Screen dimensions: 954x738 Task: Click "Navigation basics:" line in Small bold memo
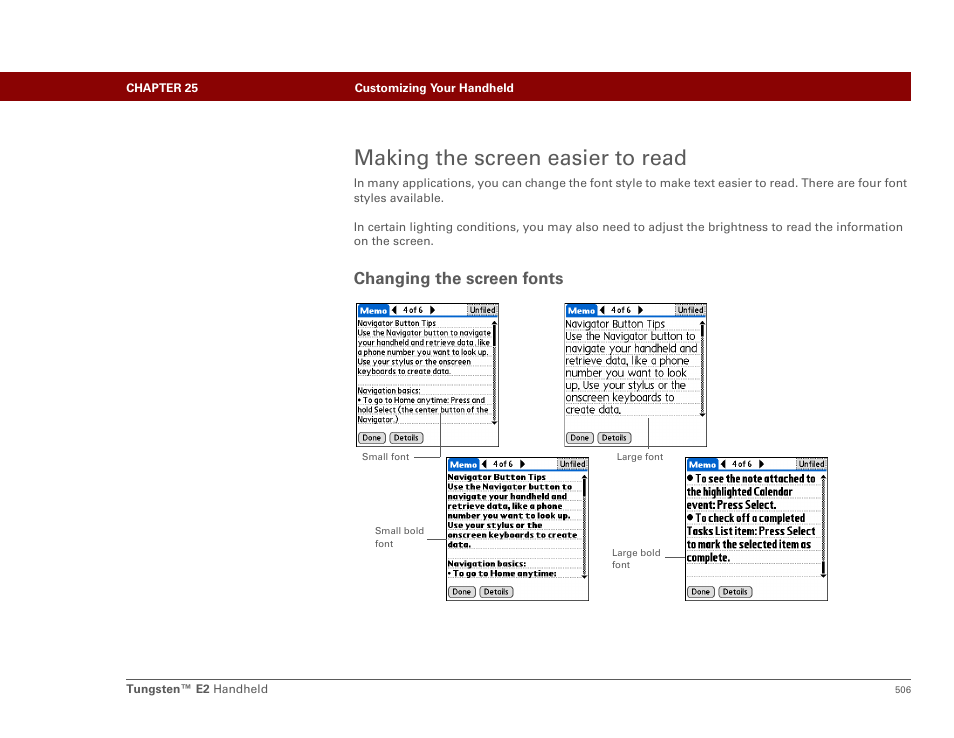pos(487,564)
